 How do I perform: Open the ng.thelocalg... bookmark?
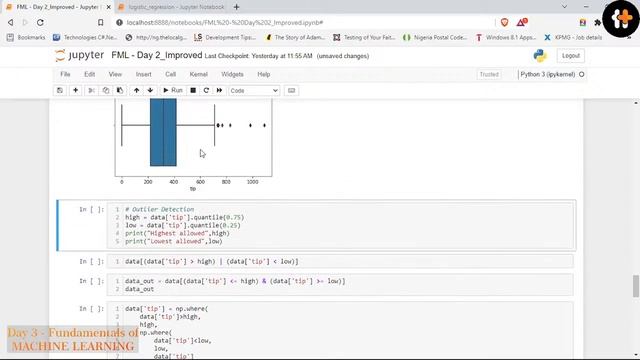click(156, 37)
